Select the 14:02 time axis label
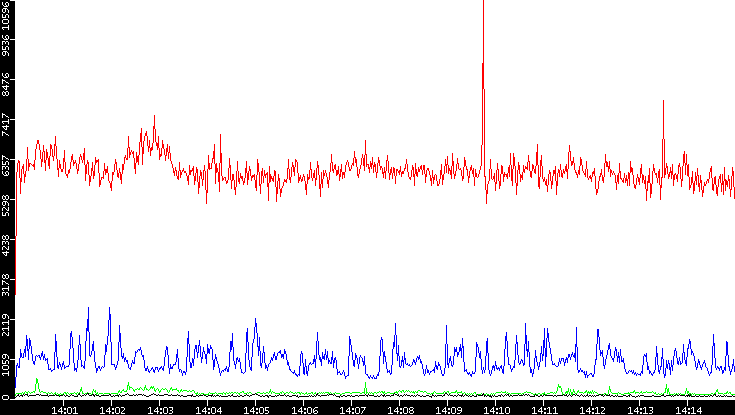Image resolution: width=735 pixels, height=415 pixels. pyautogui.click(x=112, y=410)
